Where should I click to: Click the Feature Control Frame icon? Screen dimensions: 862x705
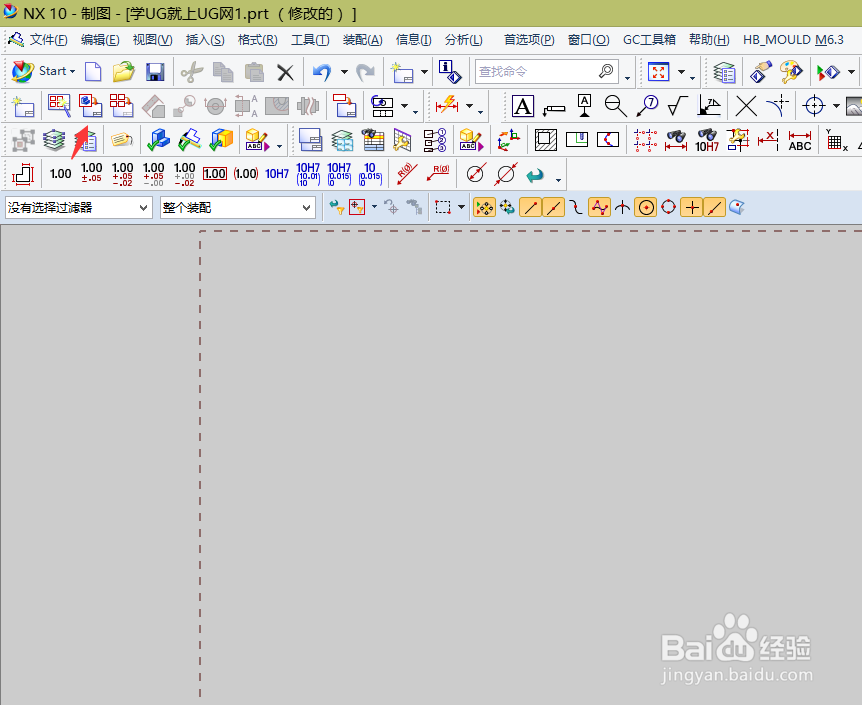pos(554,109)
